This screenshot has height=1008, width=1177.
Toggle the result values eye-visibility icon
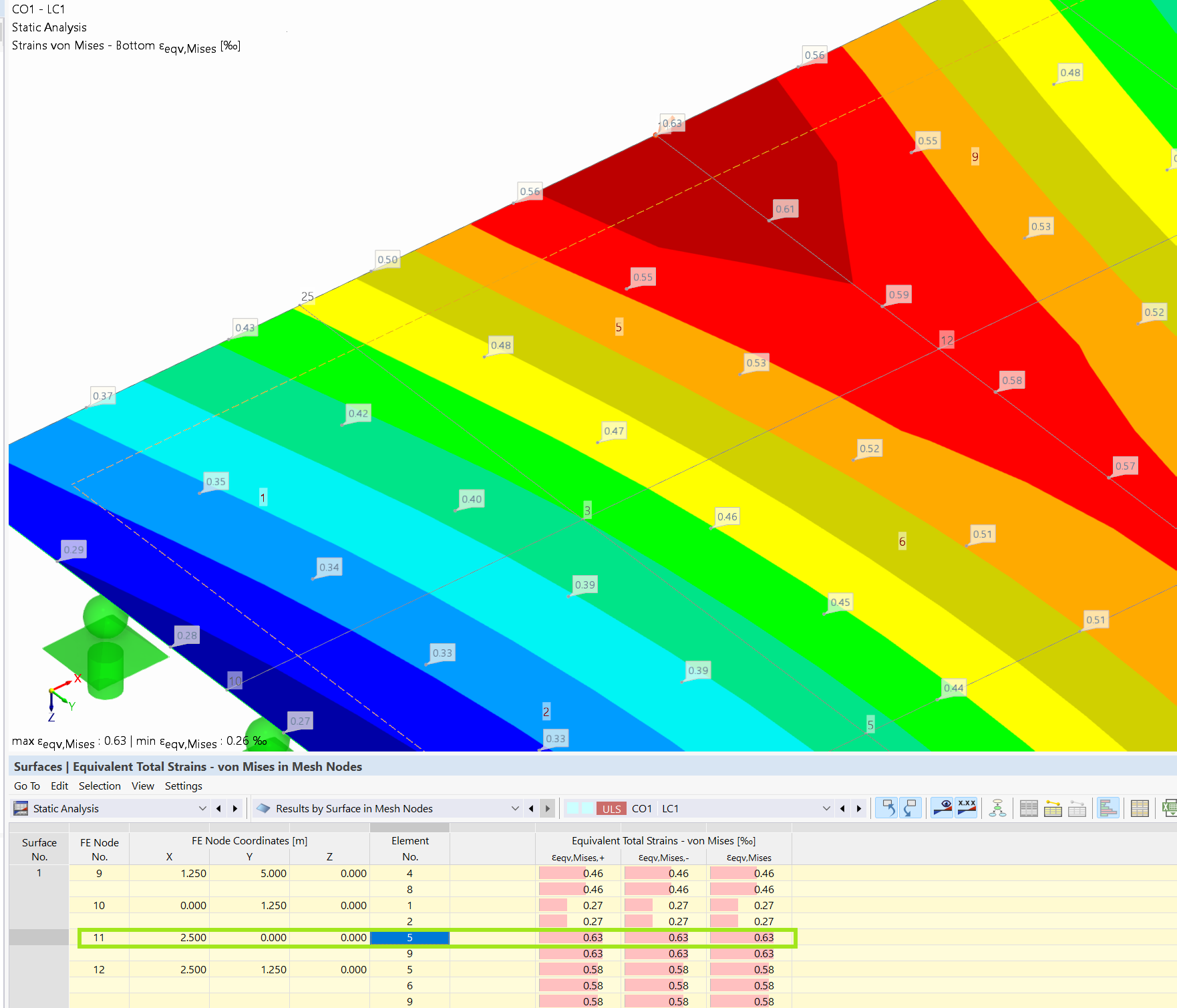942,808
